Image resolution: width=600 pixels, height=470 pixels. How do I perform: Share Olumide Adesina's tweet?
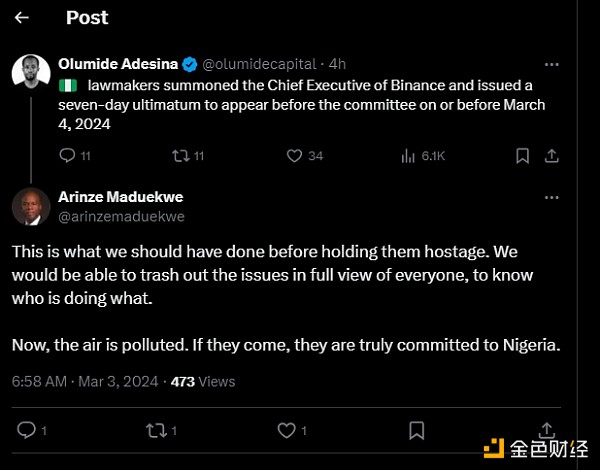551,155
